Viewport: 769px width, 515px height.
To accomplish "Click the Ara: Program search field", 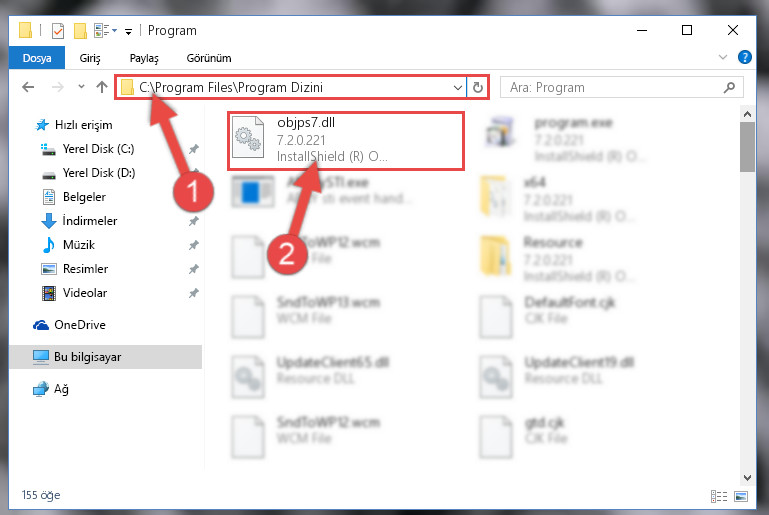I will pos(613,87).
